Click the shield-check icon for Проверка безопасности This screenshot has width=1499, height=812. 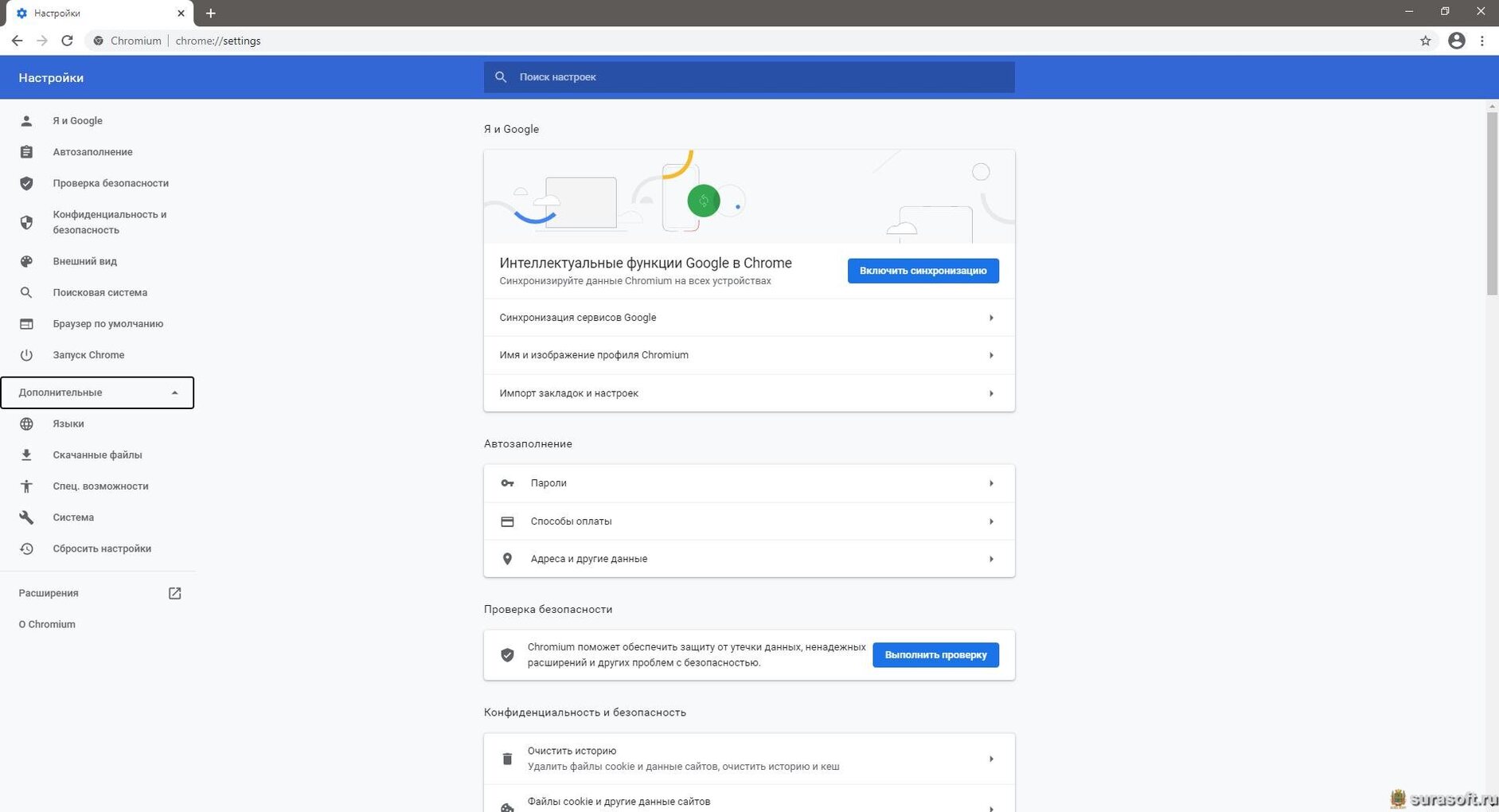click(x=26, y=183)
